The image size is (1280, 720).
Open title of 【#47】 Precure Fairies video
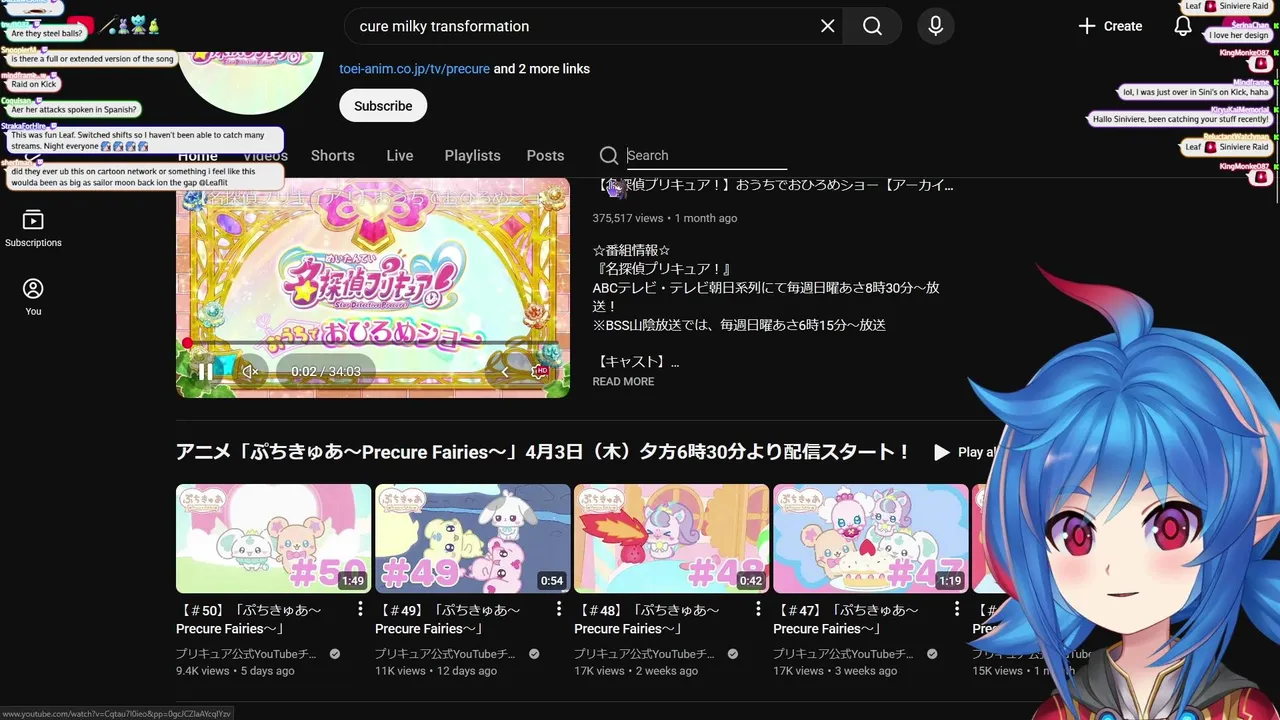pos(846,619)
